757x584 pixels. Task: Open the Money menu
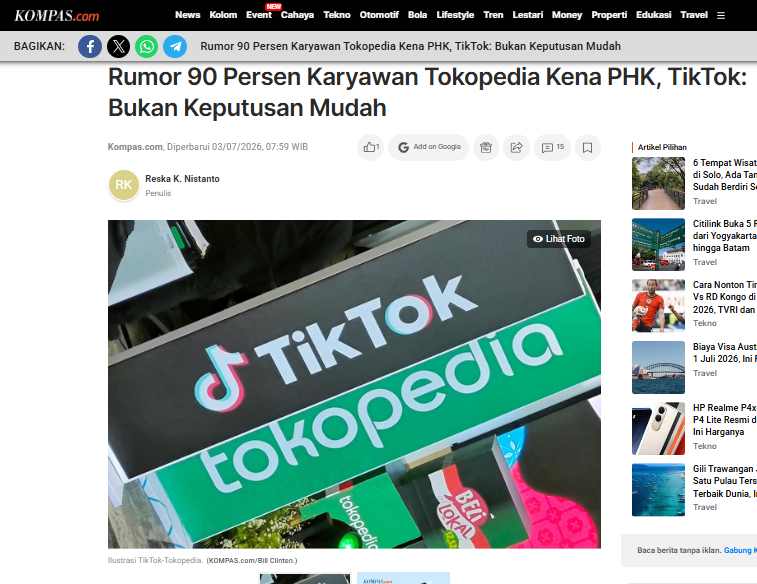567,15
